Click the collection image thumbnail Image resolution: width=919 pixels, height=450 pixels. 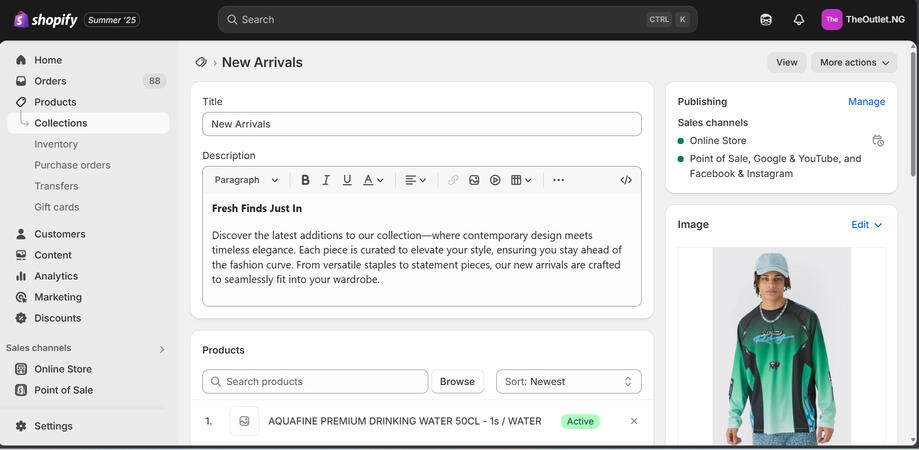[x=782, y=346]
